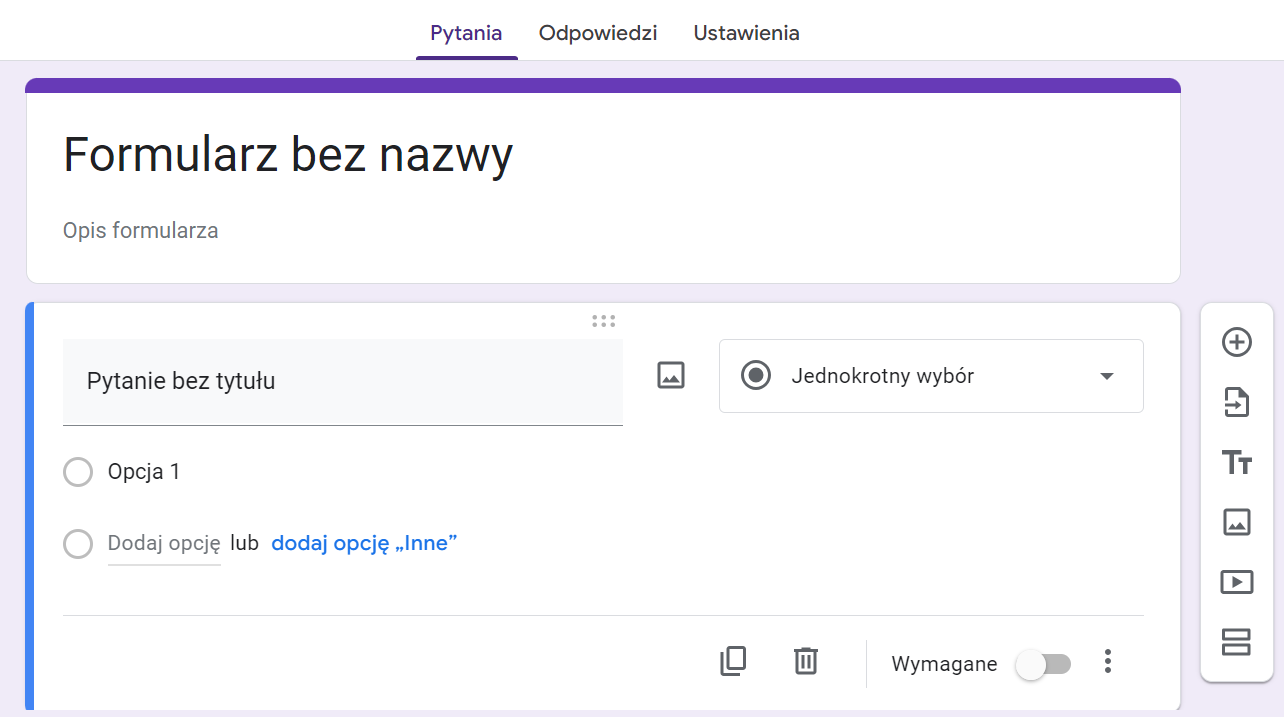Add a video from the side toolbar
This screenshot has width=1284, height=717.
pyautogui.click(x=1237, y=581)
